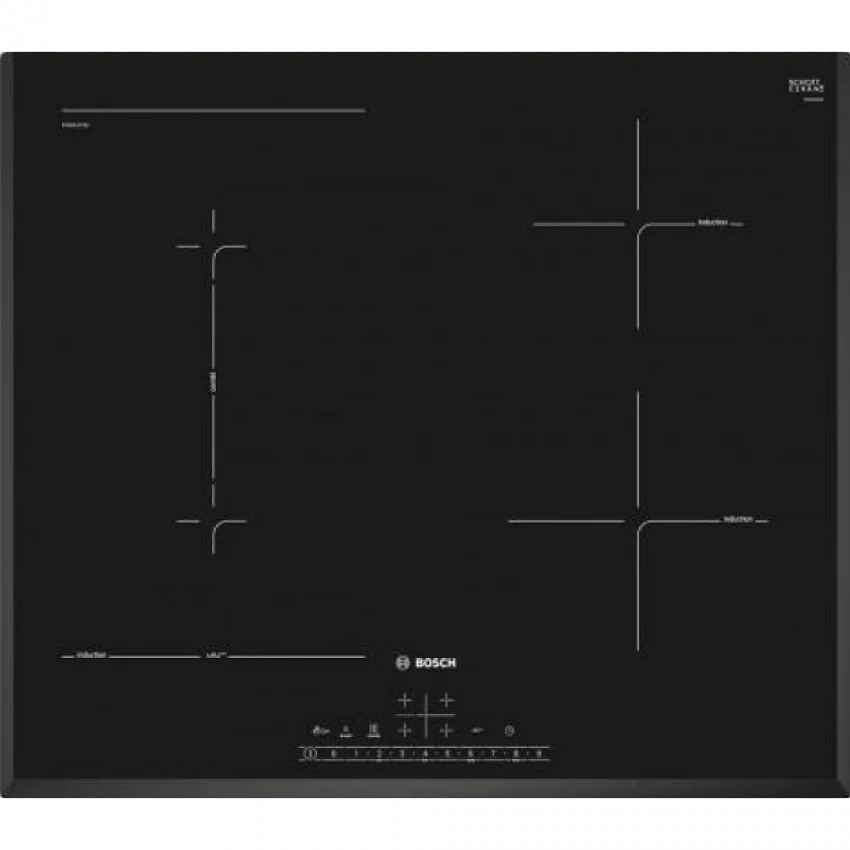Set power level 3 on the slider strip

click(x=402, y=753)
